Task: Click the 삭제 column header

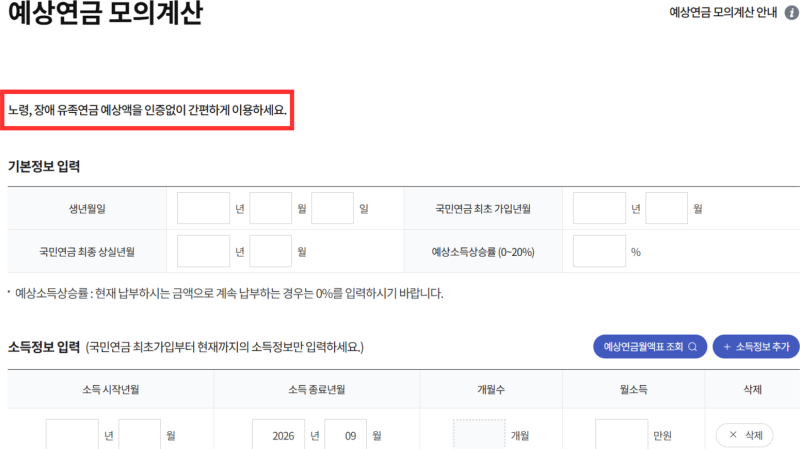Action: click(753, 389)
